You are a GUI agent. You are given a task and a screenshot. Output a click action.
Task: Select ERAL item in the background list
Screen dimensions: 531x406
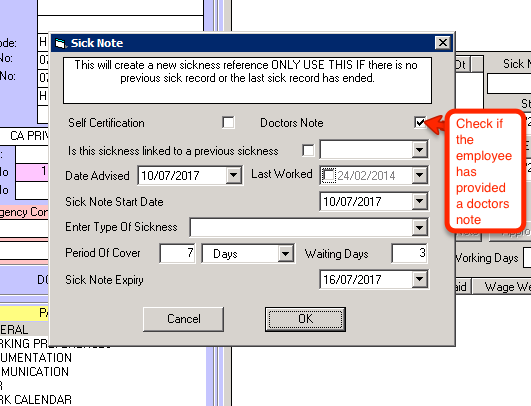click(14, 329)
